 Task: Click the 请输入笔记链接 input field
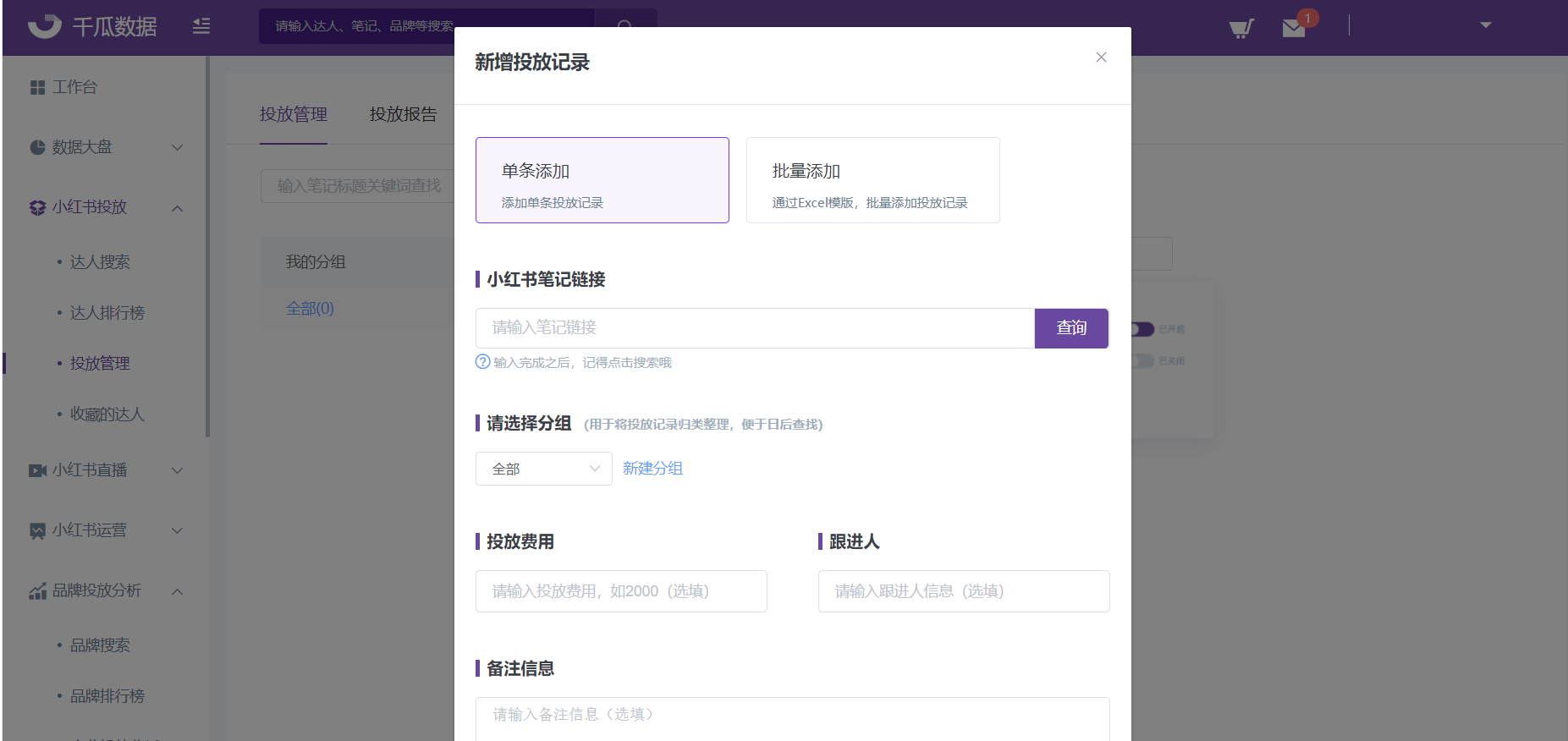point(755,328)
